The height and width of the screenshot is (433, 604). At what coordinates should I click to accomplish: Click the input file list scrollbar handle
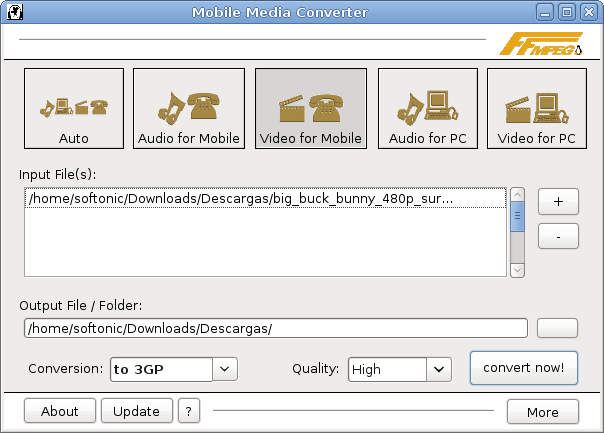pyautogui.click(x=517, y=215)
